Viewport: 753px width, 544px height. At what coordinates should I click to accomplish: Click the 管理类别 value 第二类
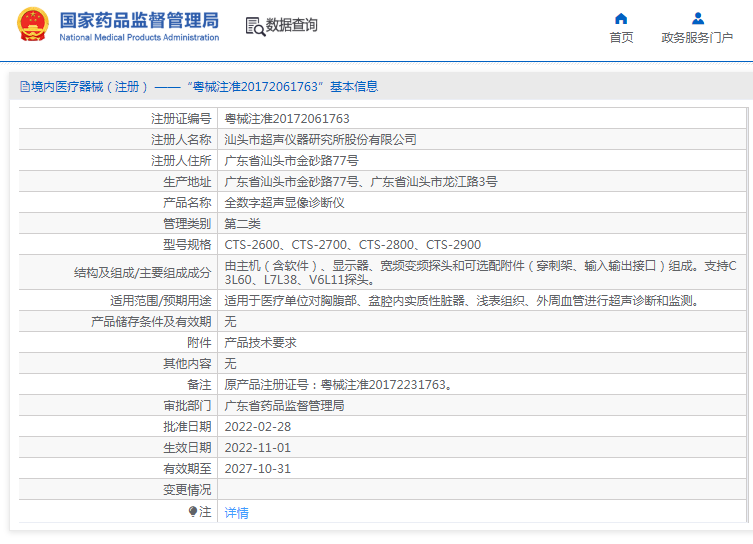242,223
